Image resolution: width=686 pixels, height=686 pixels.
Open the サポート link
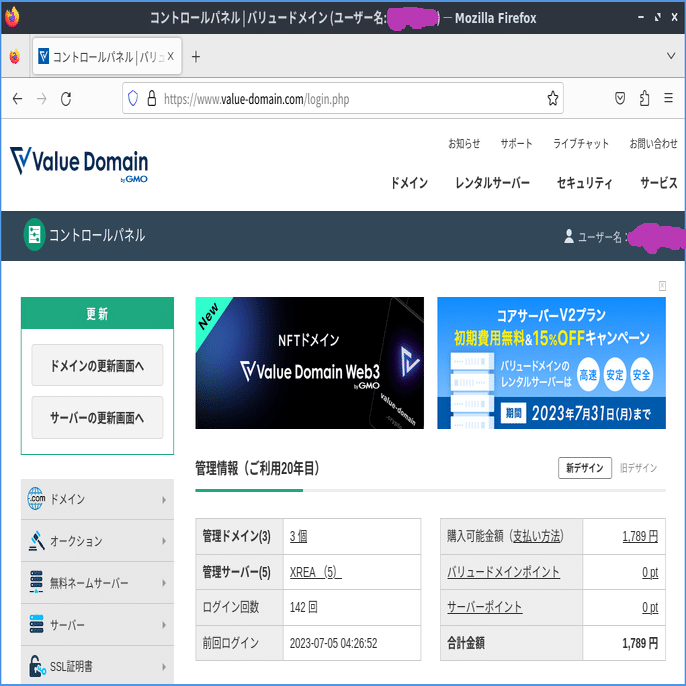[x=516, y=143]
